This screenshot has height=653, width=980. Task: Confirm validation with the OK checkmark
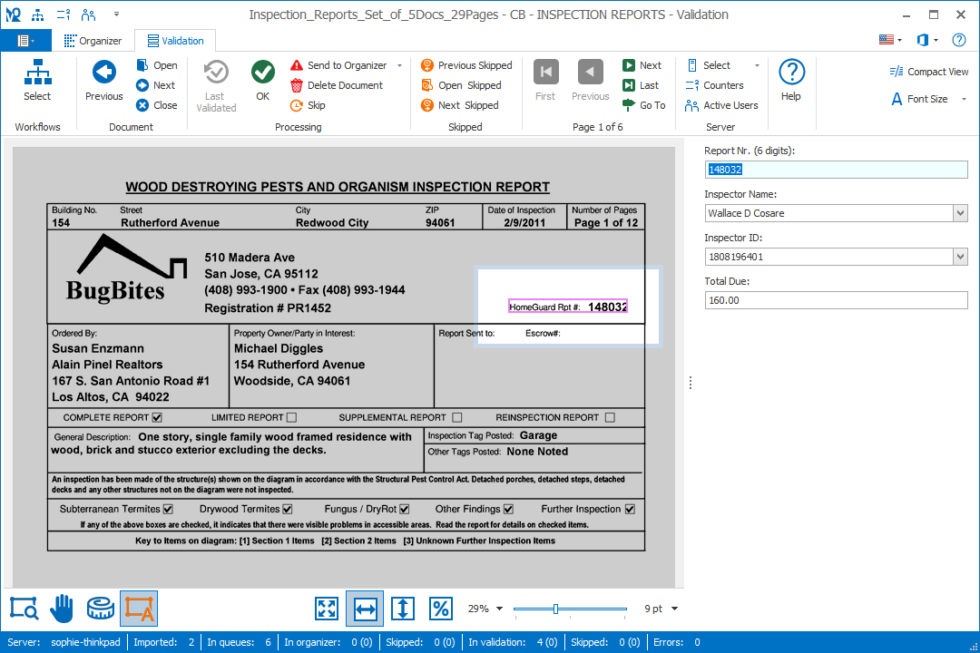tap(262, 81)
